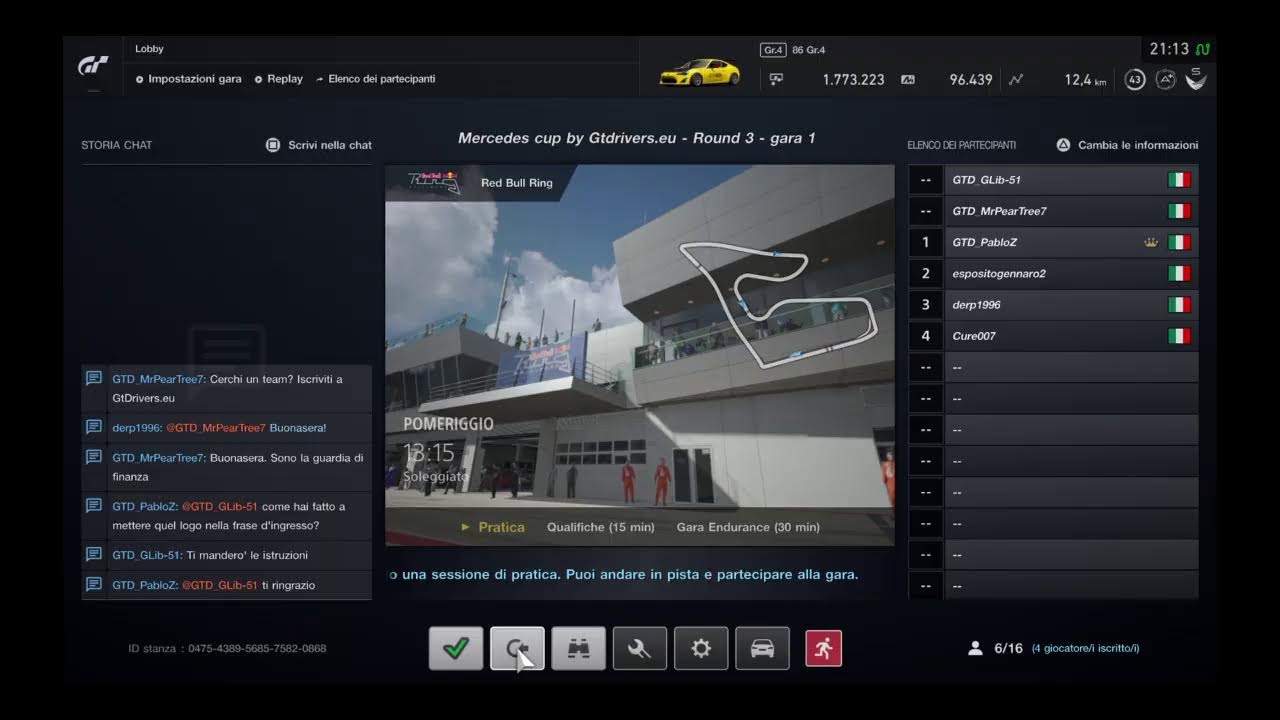Click the Mercedes cup event title
The height and width of the screenshot is (720, 1280).
(x=637, y=138)
